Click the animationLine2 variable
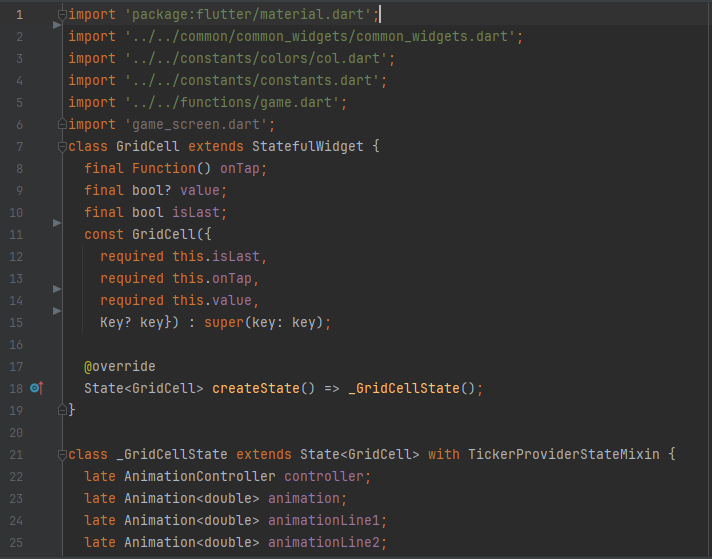The width and height of the screenshot is (712, 559). [324, 543]
